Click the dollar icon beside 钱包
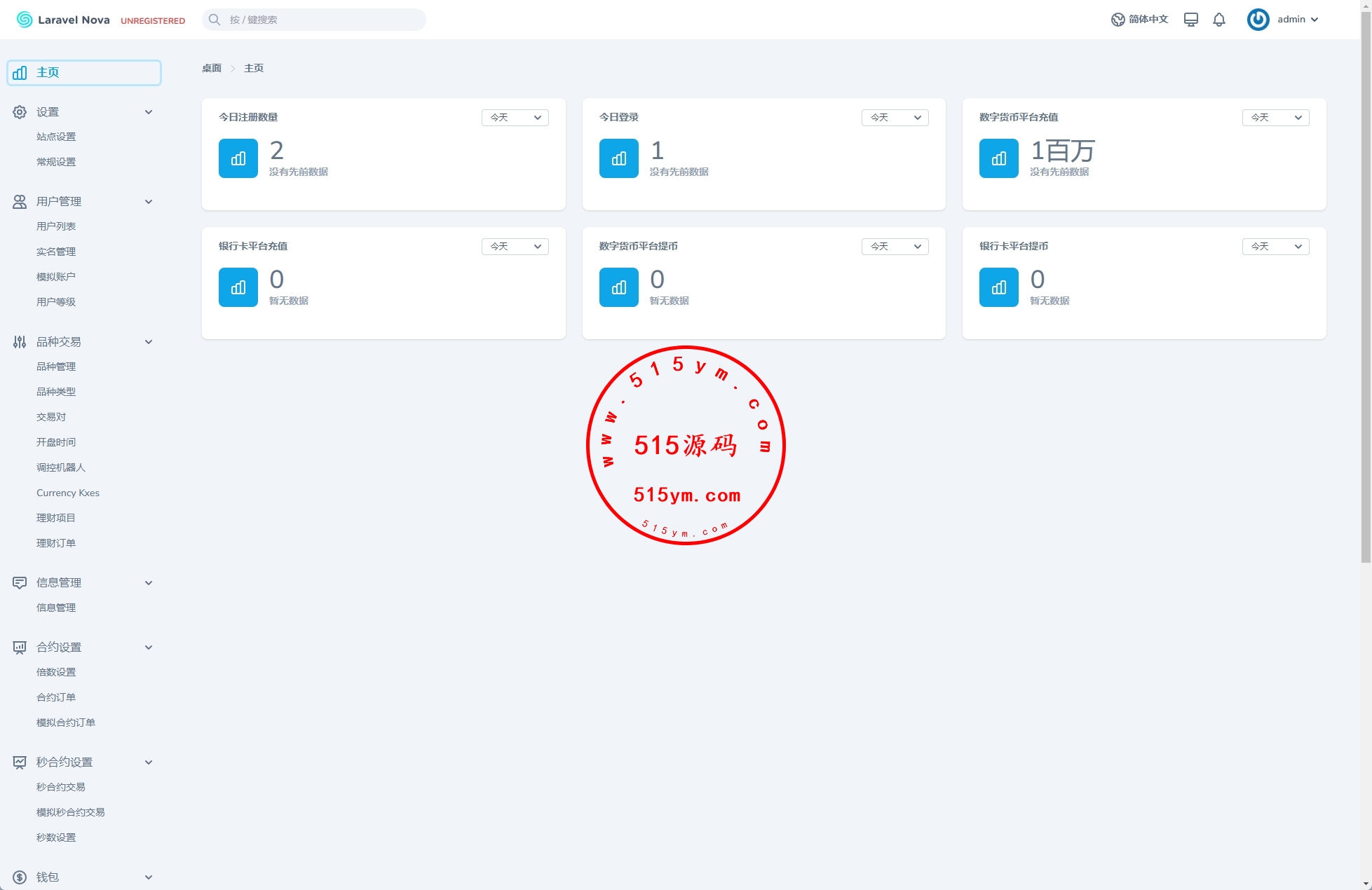The height and width of the screenshot is (890, 1372). click(x=20, y=877)
